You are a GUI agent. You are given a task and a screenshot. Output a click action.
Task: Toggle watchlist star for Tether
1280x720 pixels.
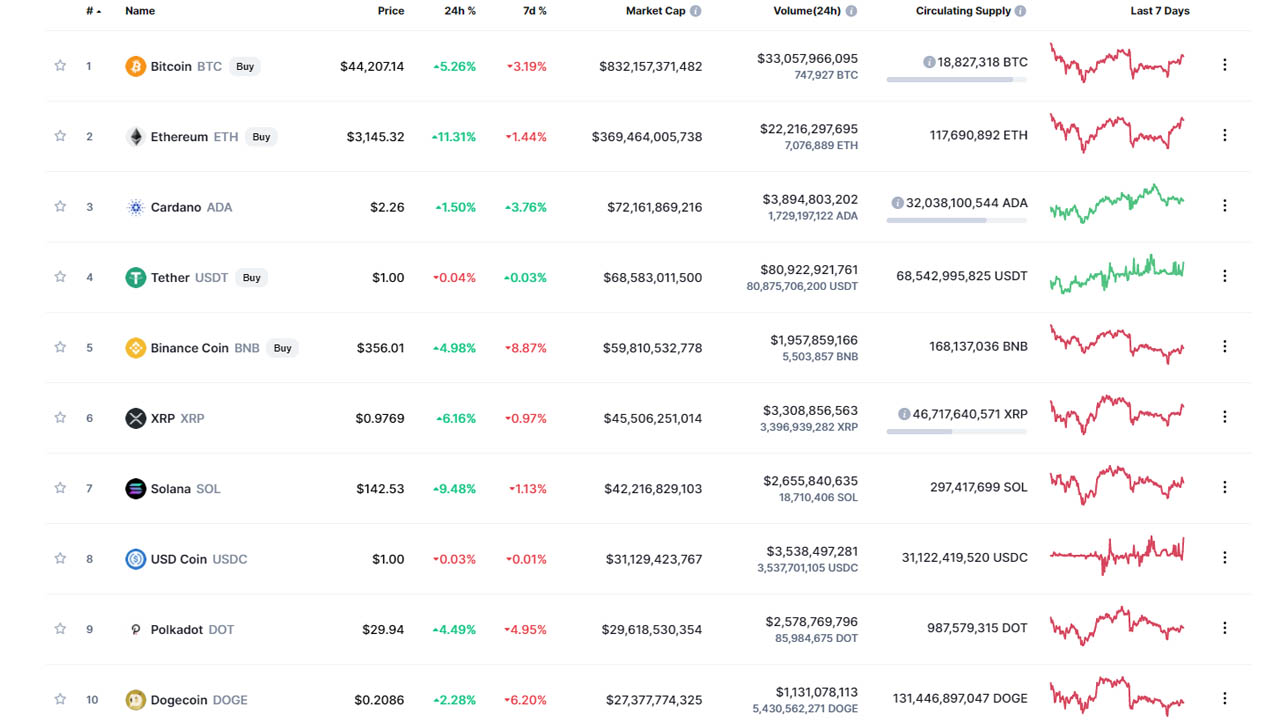pos(60,277)
